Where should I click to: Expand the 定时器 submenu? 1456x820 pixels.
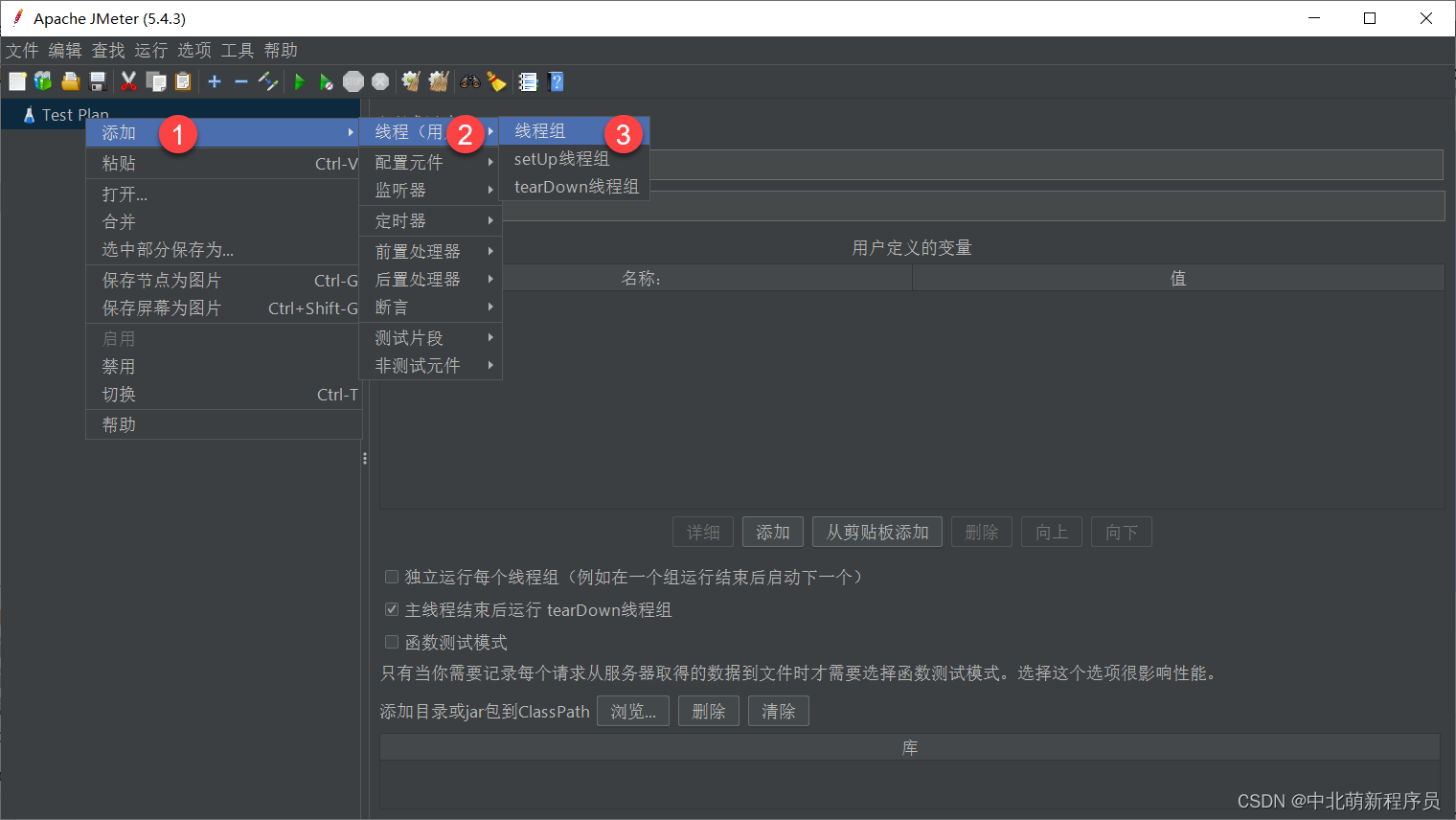430,220
